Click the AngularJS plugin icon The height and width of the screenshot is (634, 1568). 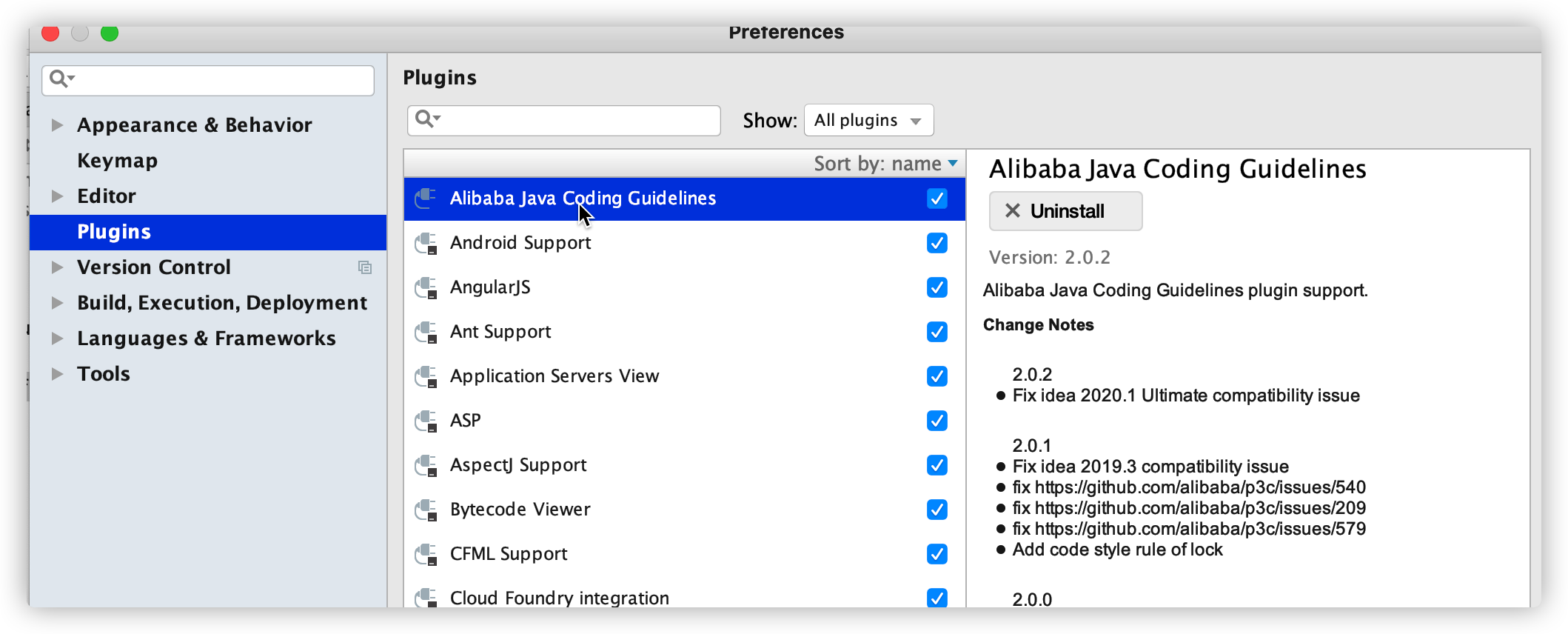click(x=426, y=287)
